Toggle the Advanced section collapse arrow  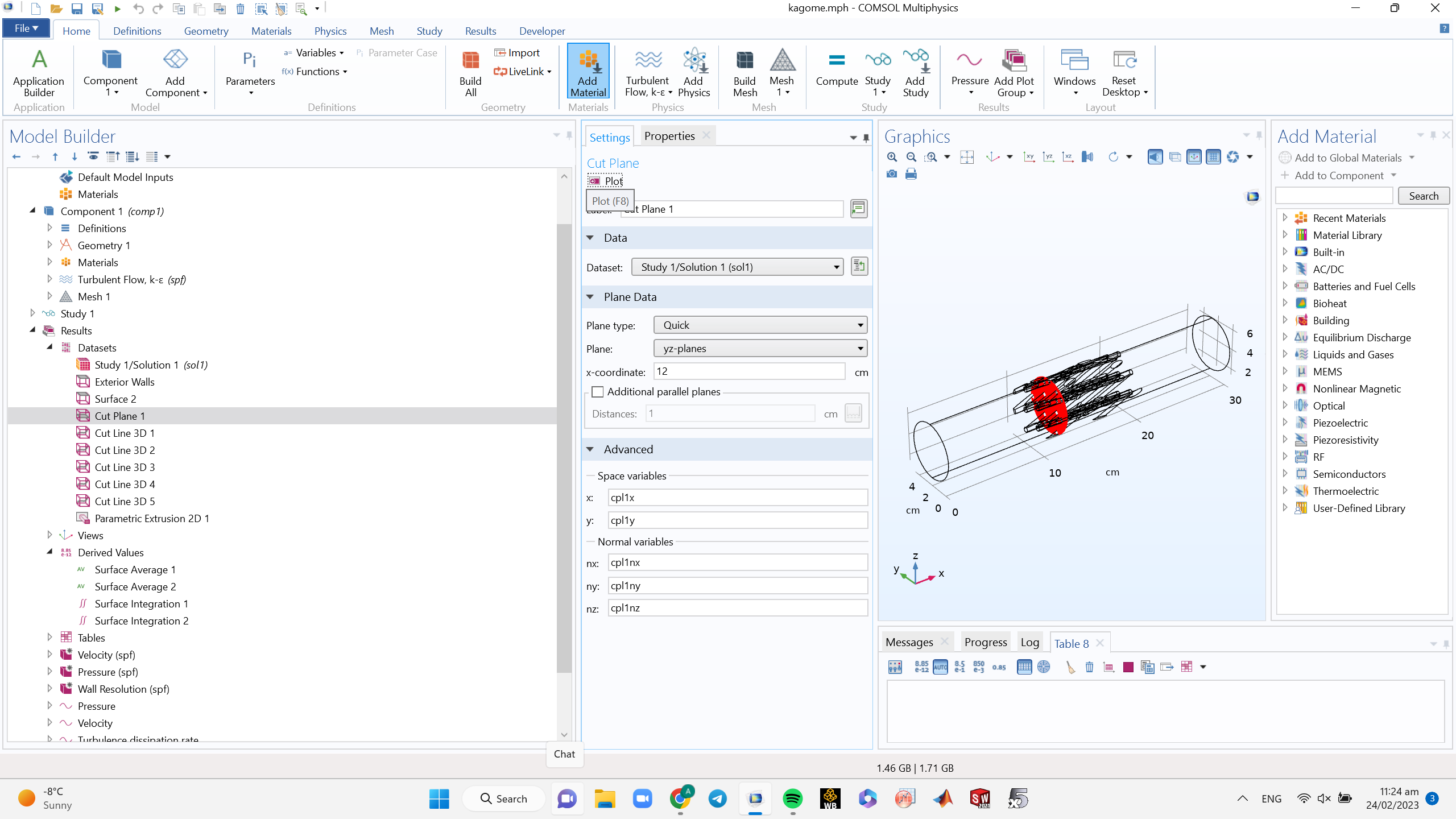590,449
